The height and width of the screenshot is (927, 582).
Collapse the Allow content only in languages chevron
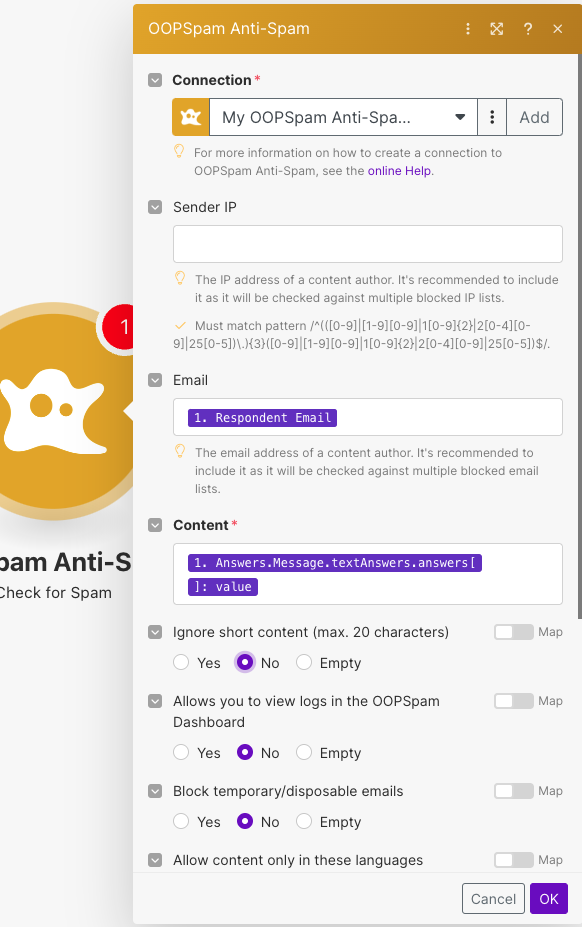(155, 860)
